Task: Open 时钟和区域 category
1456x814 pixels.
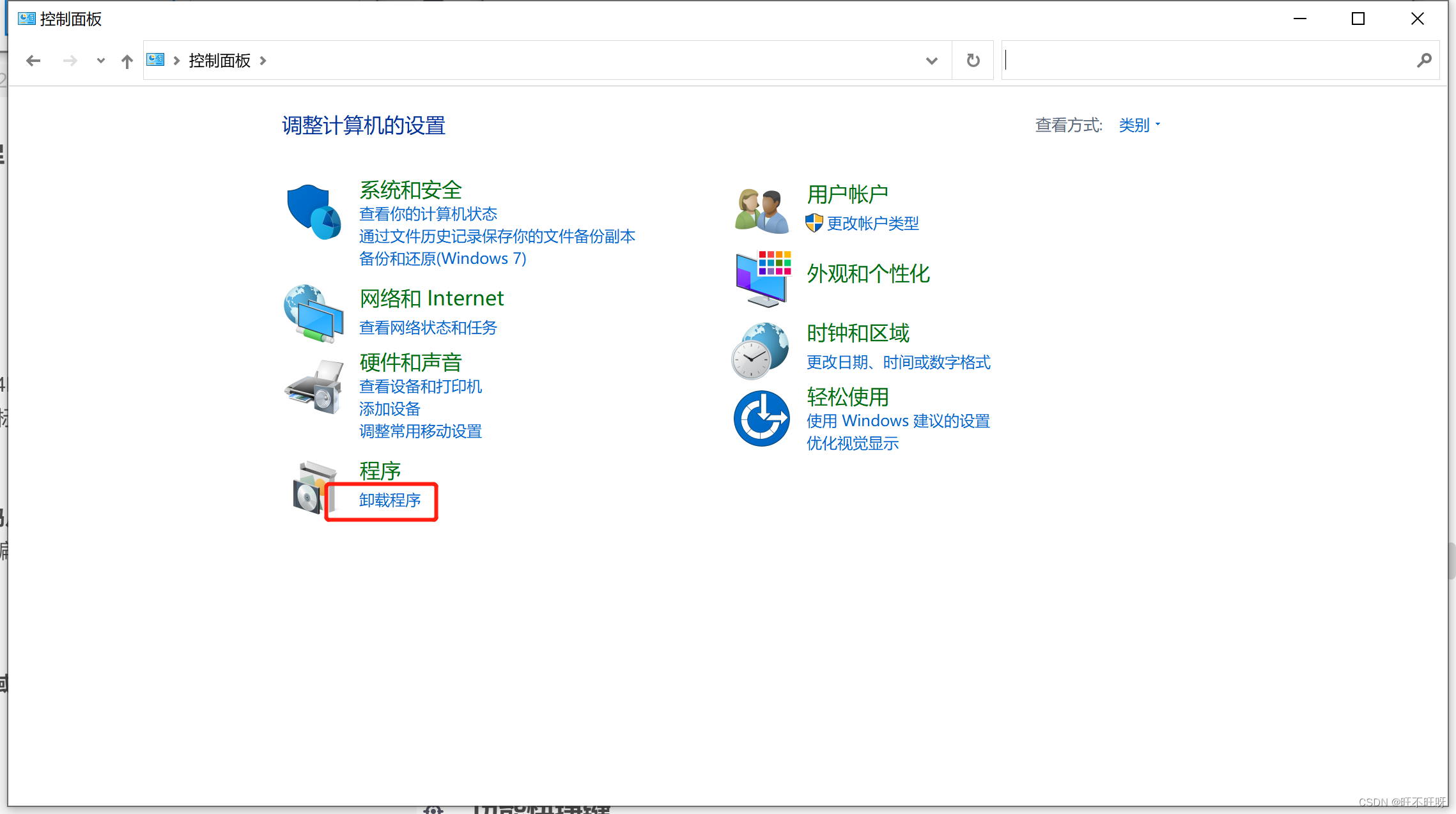Action: pos(858,333)
